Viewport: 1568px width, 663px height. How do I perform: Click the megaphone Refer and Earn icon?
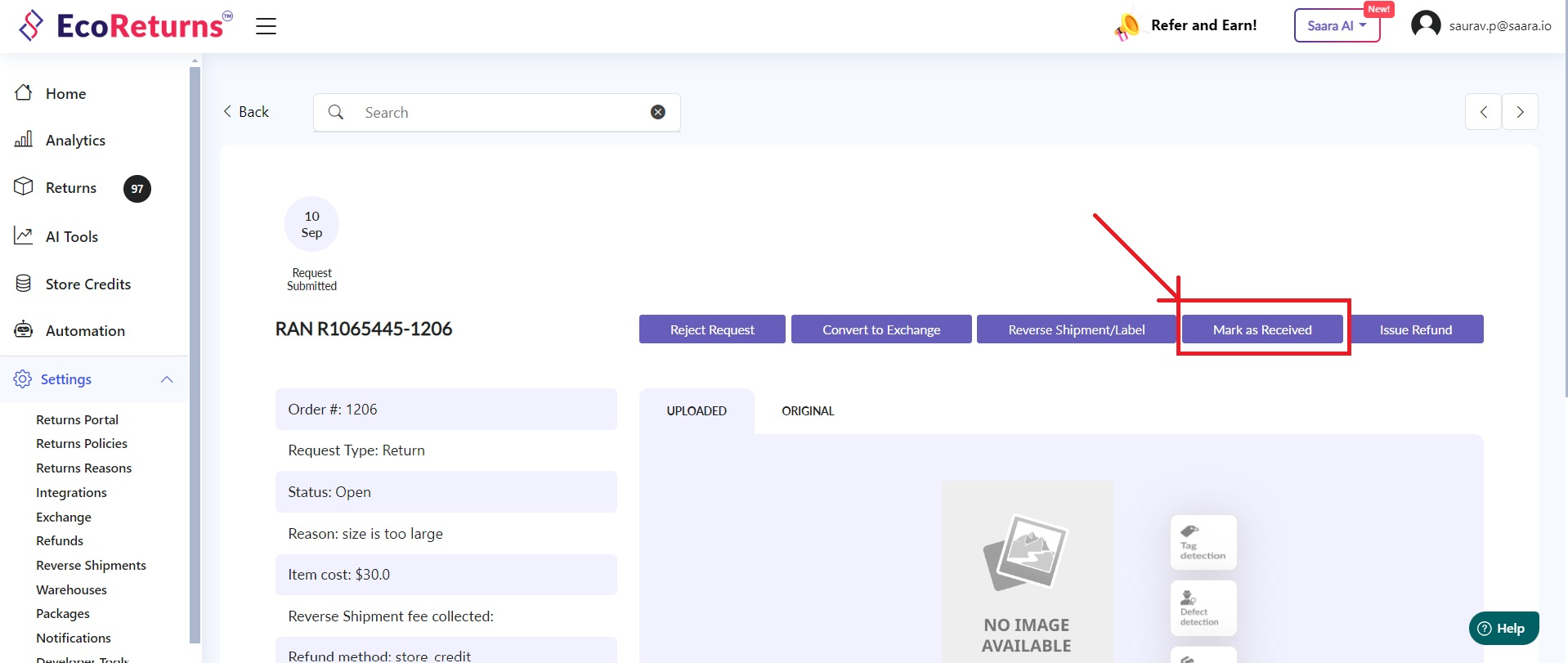[1127, 26]
